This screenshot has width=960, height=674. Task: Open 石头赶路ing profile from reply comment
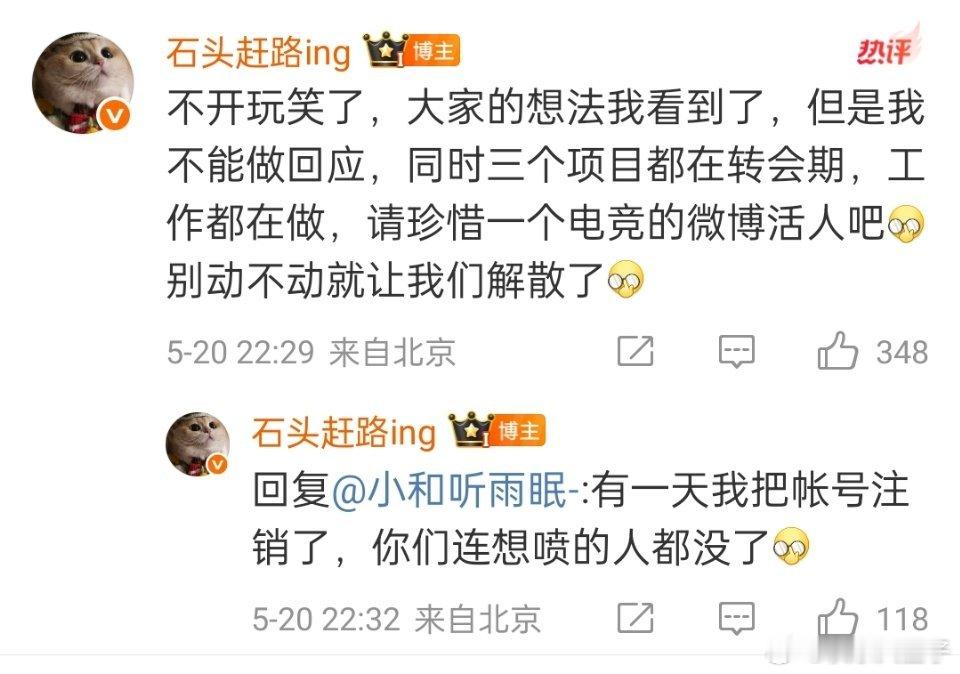(x=343, y=432)
